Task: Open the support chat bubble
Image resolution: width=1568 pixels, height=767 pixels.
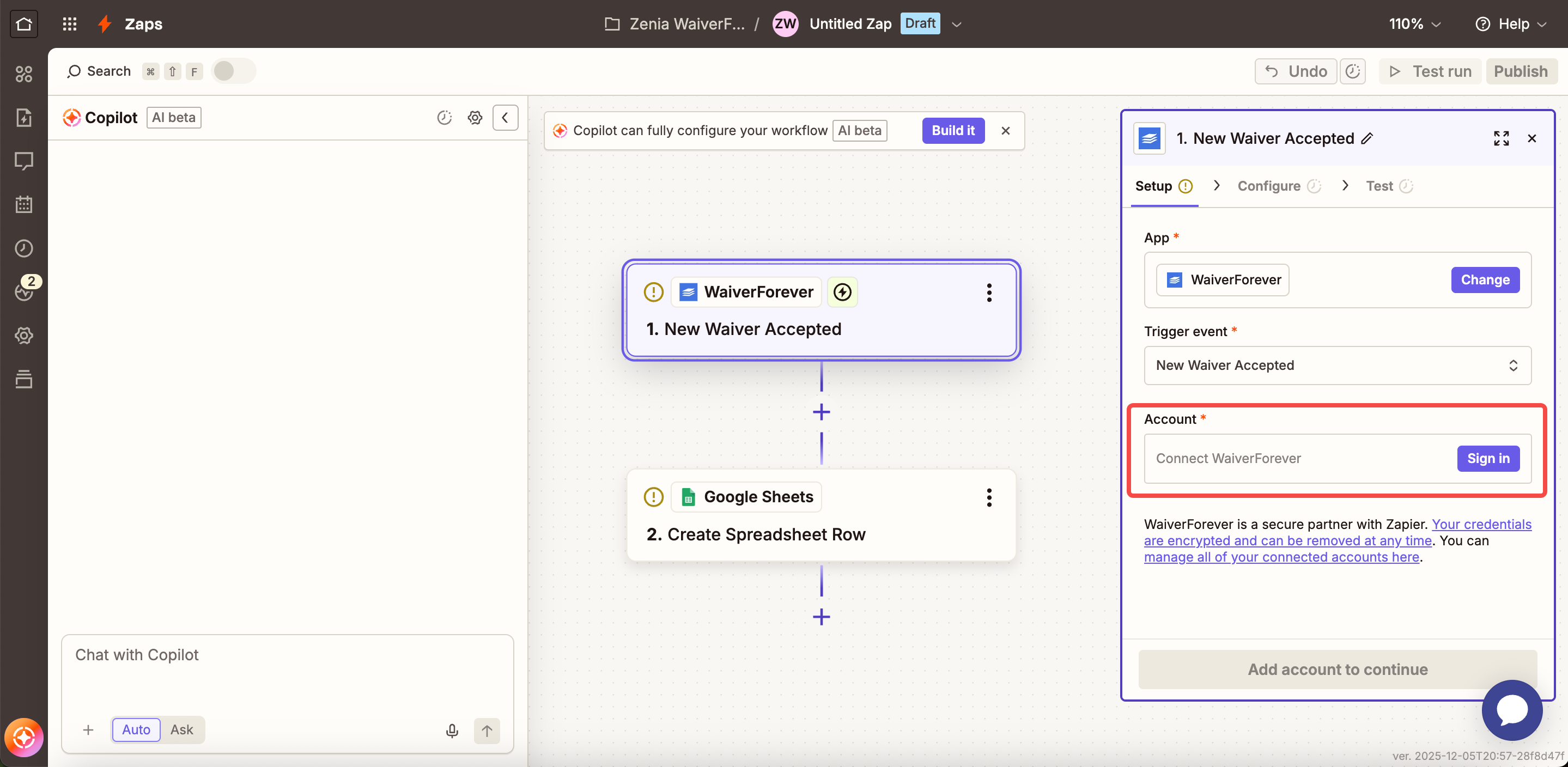Action: (1511, 710)
